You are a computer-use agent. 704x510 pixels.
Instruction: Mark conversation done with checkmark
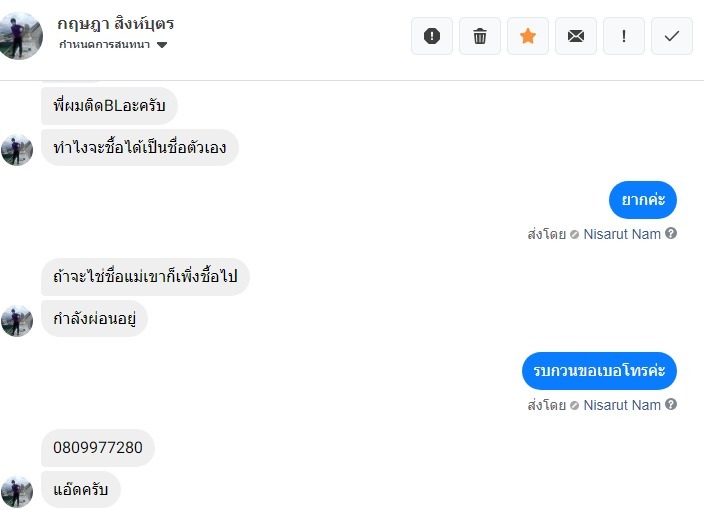pos(672,36)
